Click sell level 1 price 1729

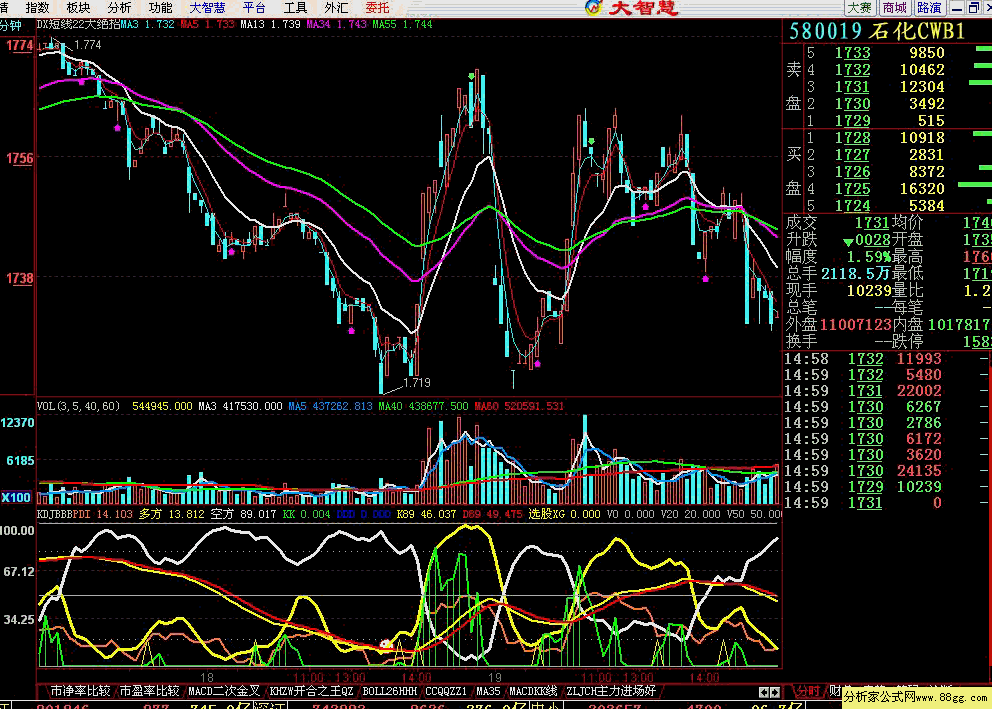[852, 121]
